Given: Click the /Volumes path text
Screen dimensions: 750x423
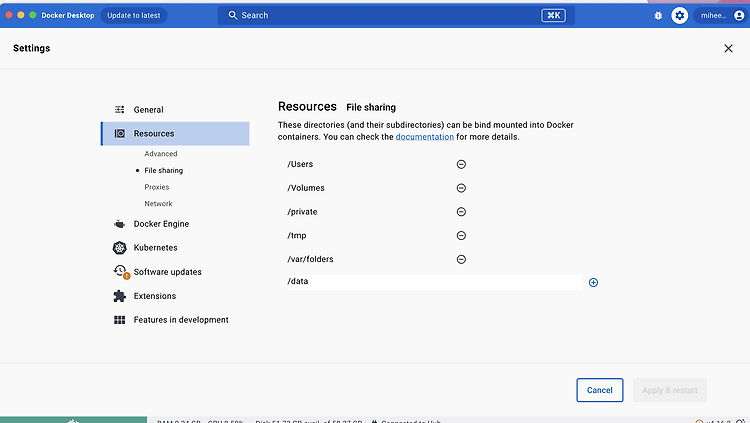Looking at the screenshot, I should point(306,188).
